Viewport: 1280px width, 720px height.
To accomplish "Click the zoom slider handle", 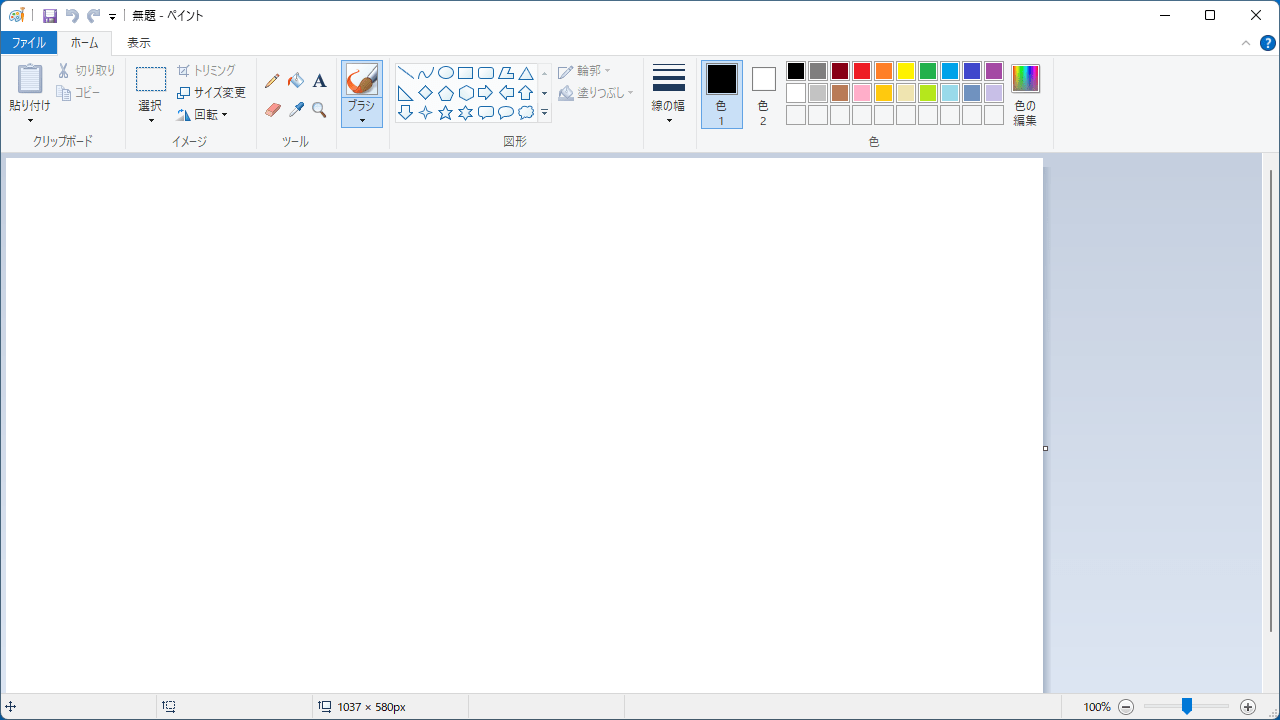I will click(1187, 706).
